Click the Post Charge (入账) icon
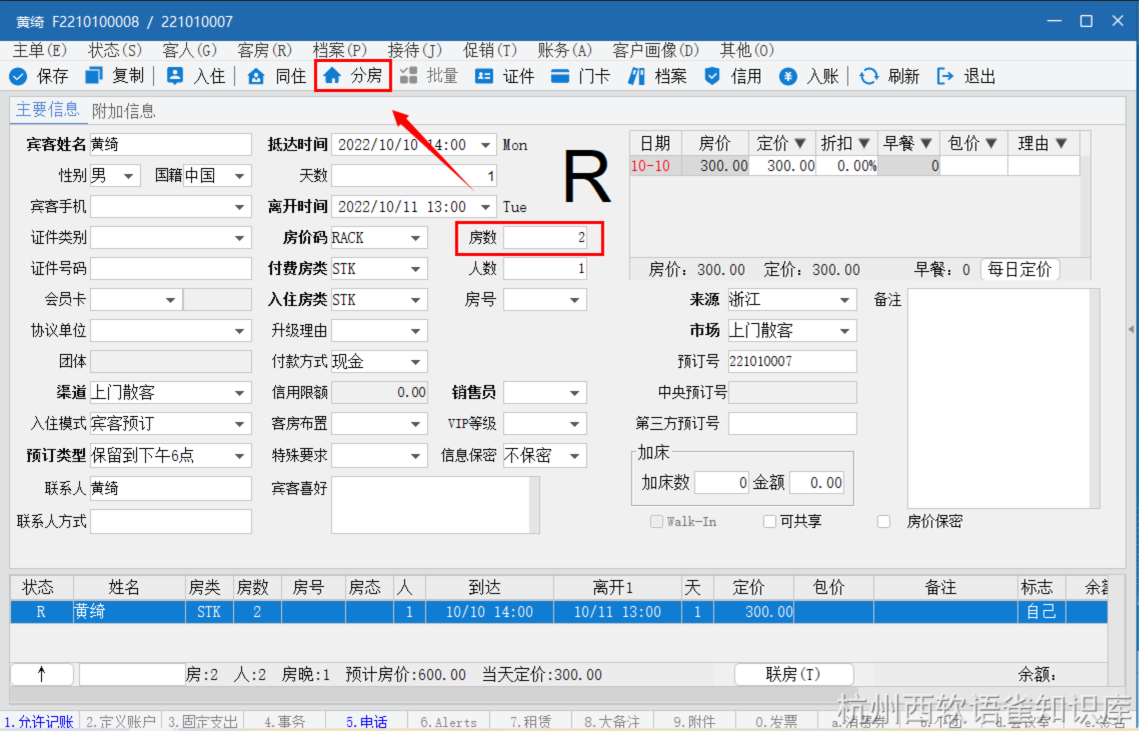 pos(789,76)
